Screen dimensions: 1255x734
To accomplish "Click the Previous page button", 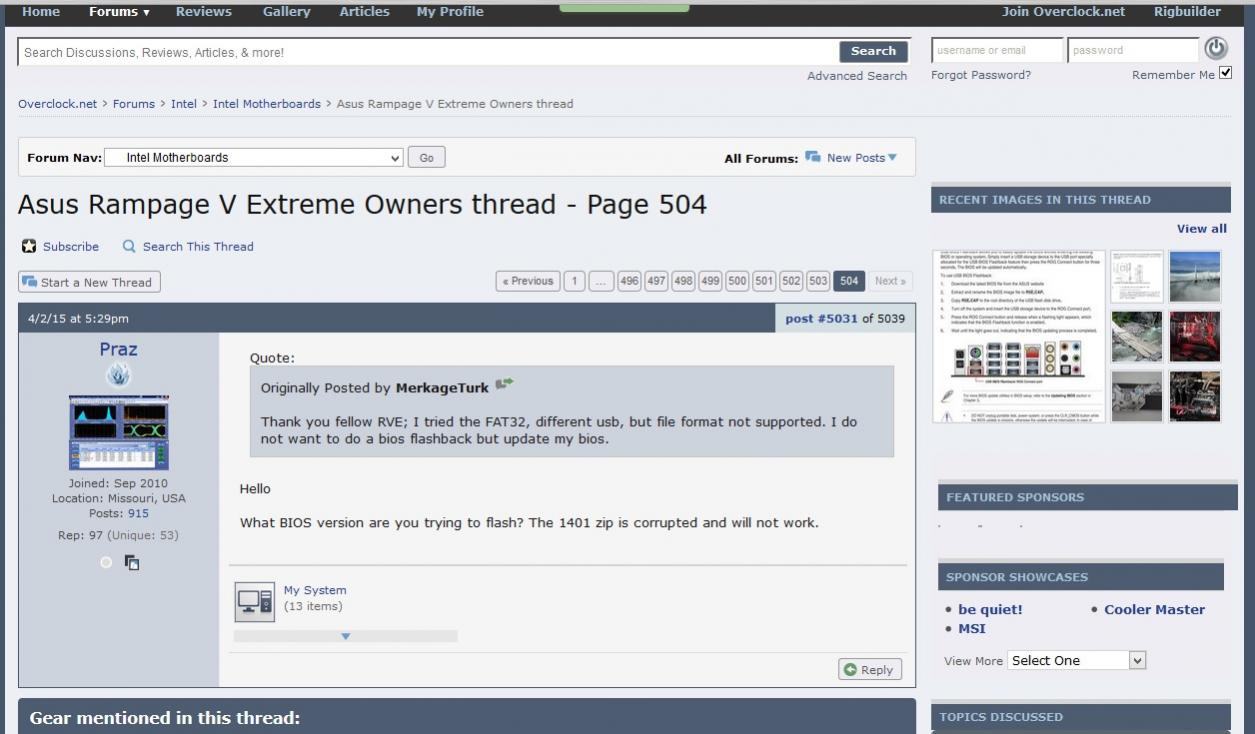I will 528,281.
